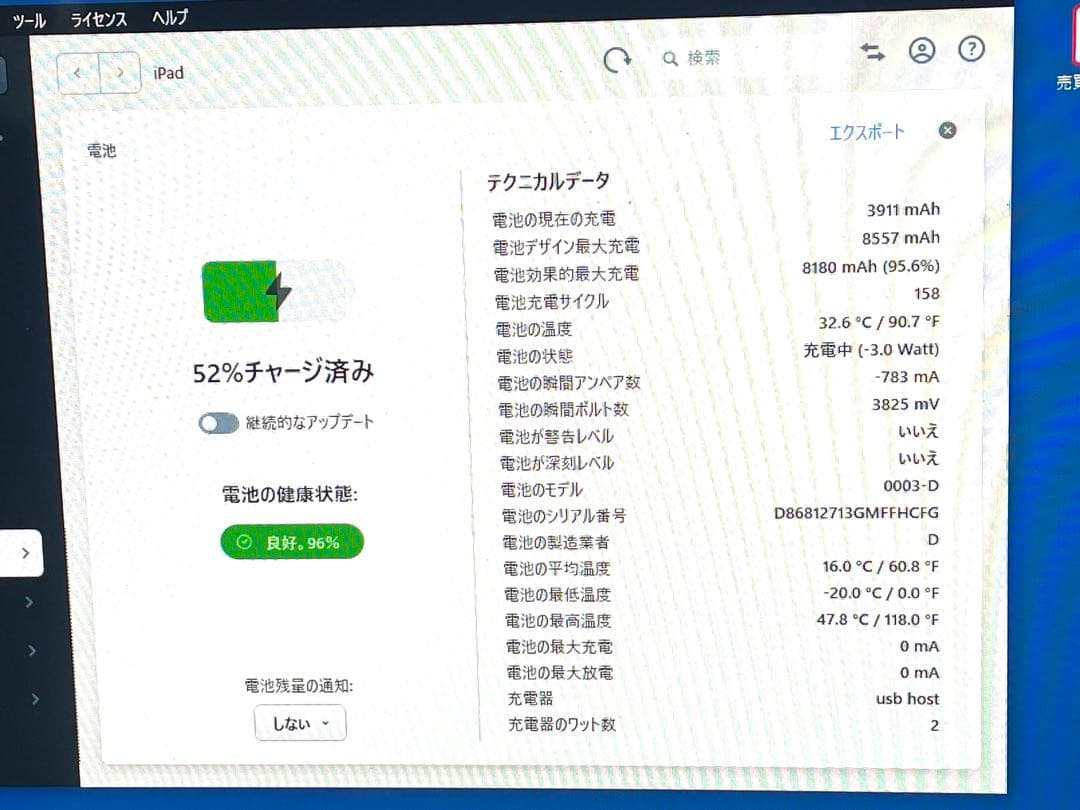Enable continuous updates via the switch
Screen dimensions: 1080x810
[217, 423]
